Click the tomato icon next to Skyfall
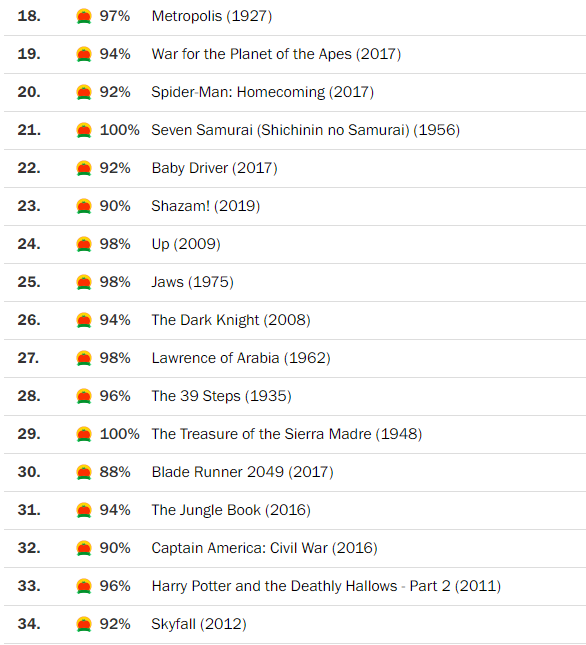The image size is (586, 645). (84, 624)
